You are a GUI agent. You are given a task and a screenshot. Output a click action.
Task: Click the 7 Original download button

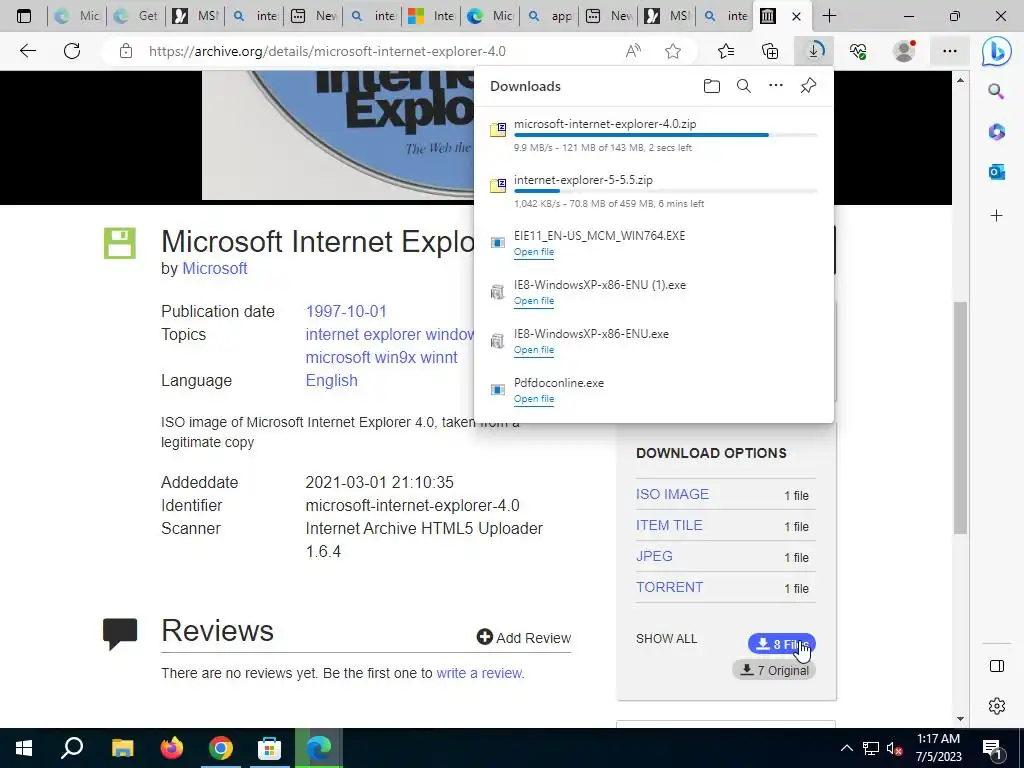click(774, 671)
